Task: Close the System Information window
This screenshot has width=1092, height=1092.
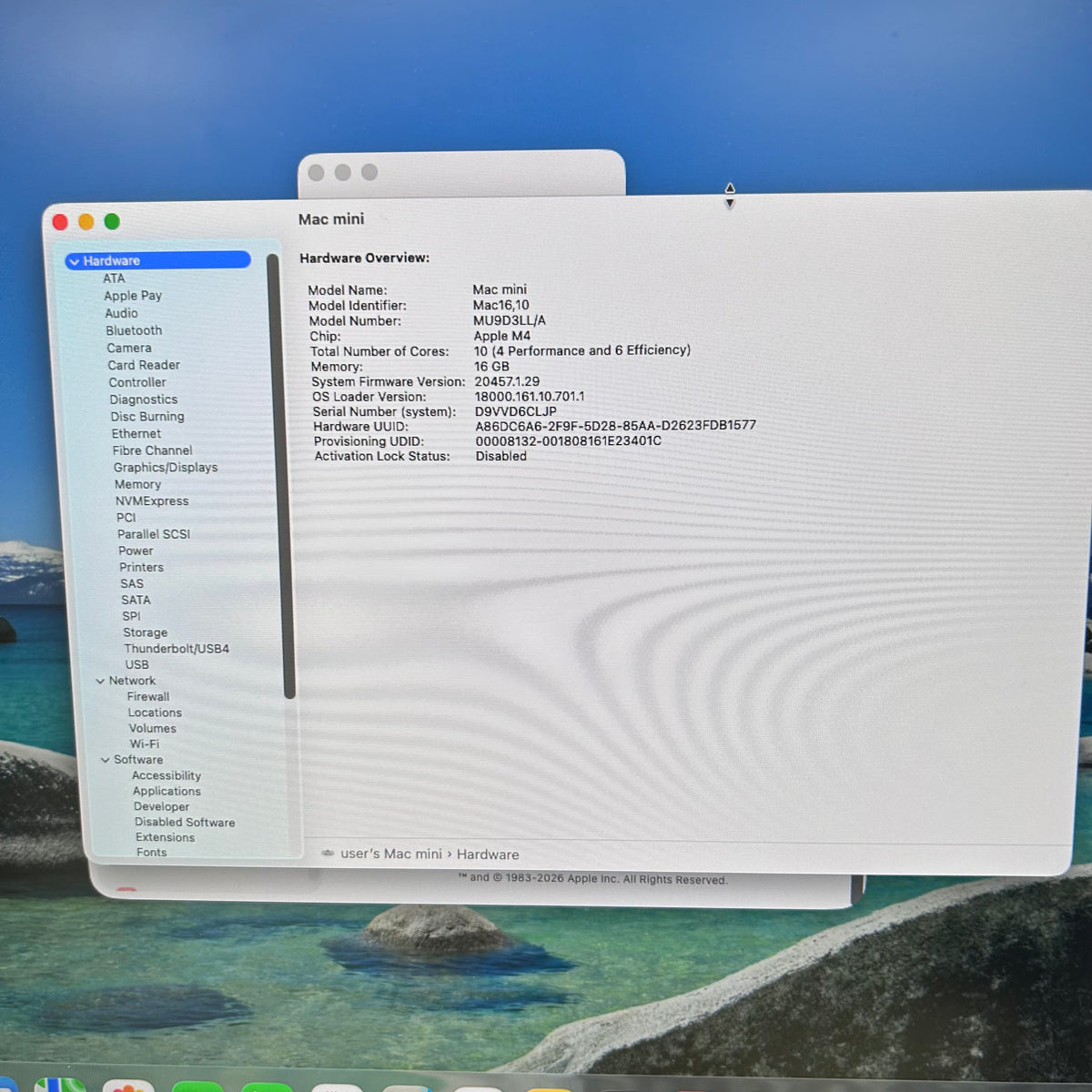Action: coord(60,221)
